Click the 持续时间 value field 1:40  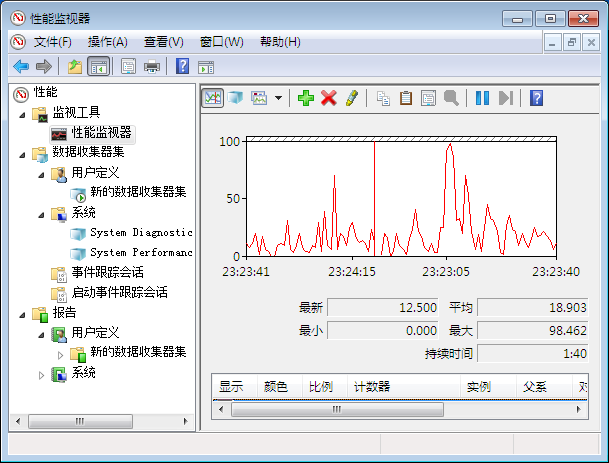(x=532, y=353)
